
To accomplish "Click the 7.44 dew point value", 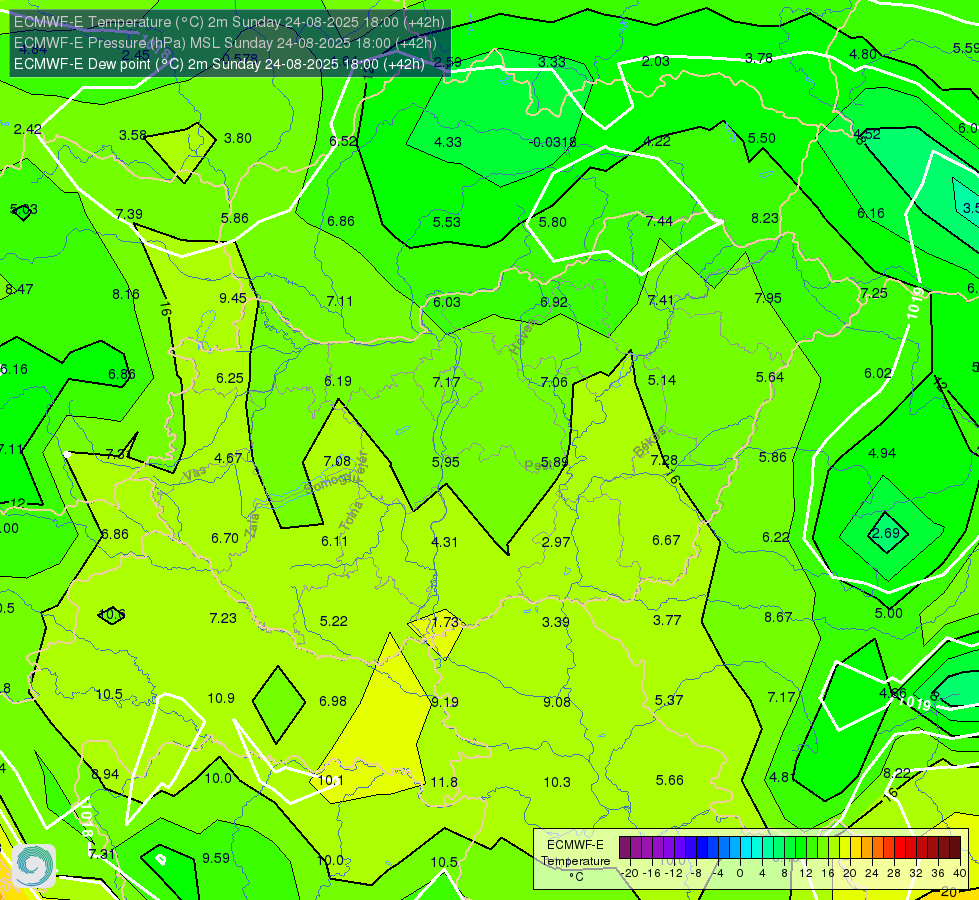I will pos(659,221).
